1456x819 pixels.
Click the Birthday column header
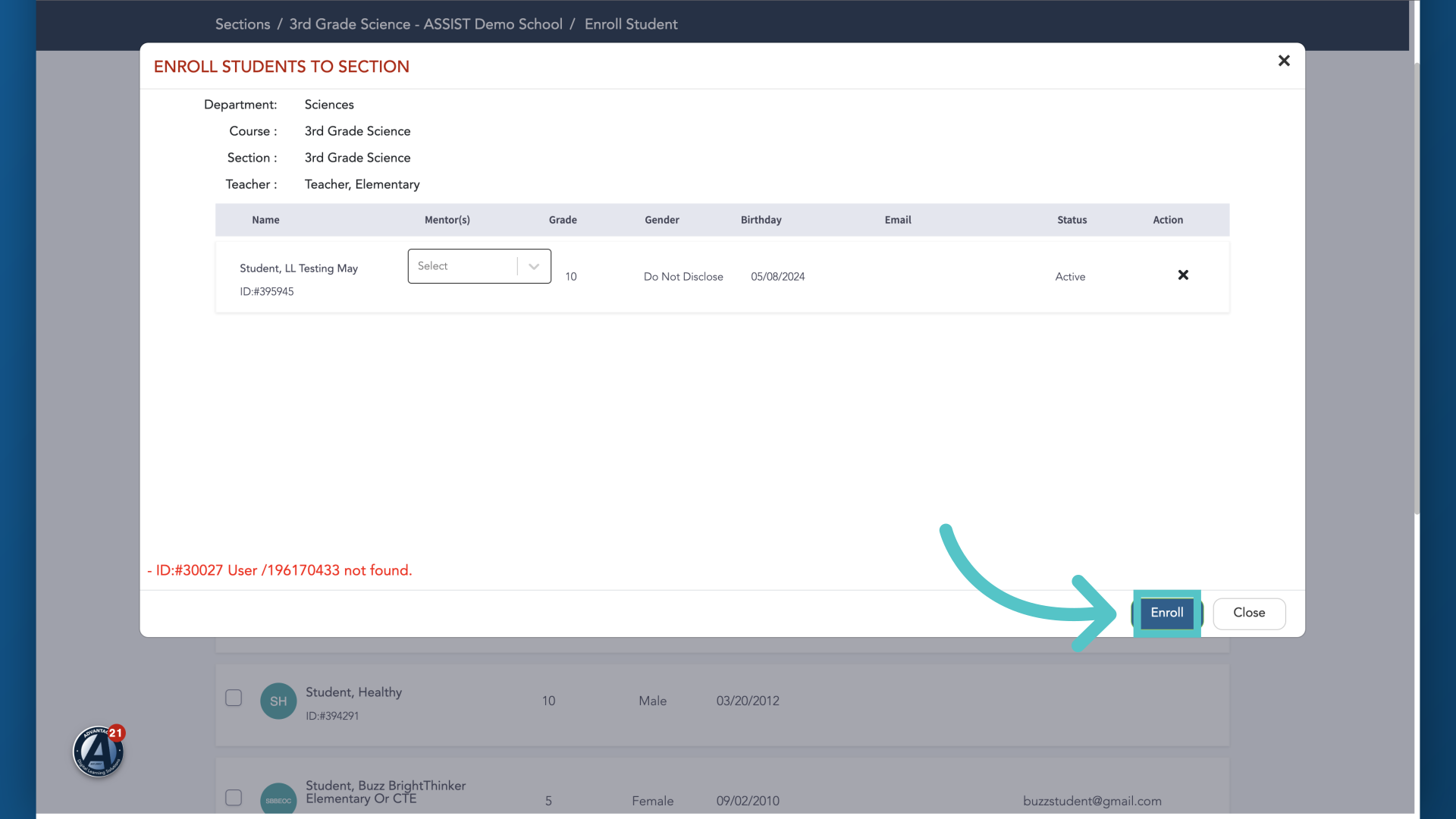761,220
